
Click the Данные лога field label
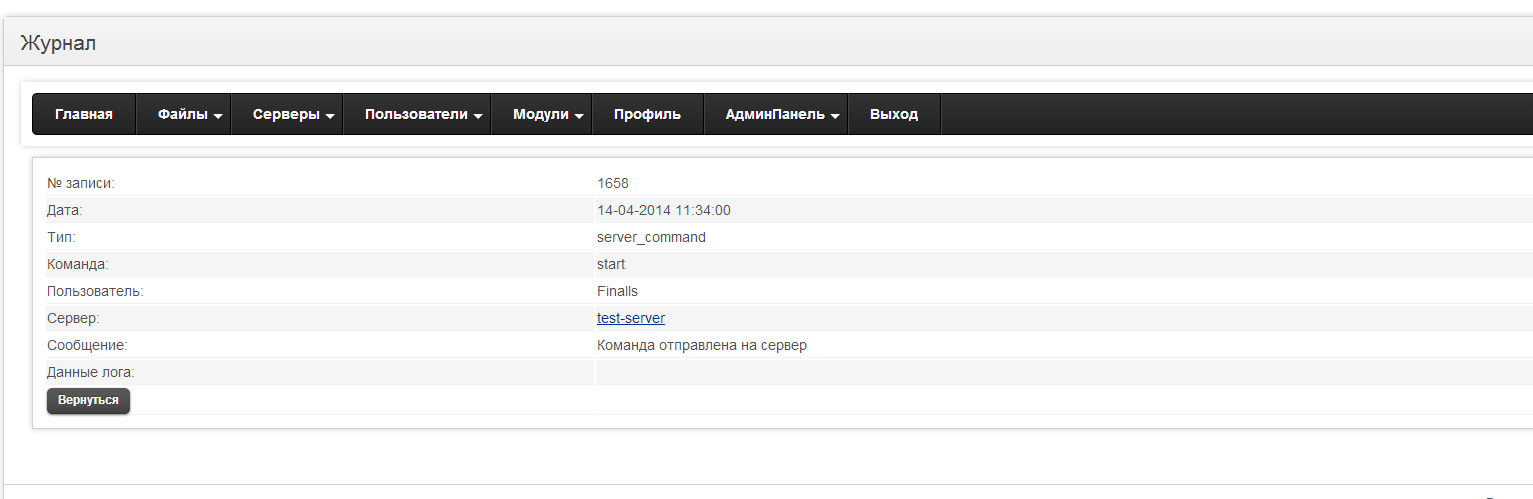[x=90, y=372]
